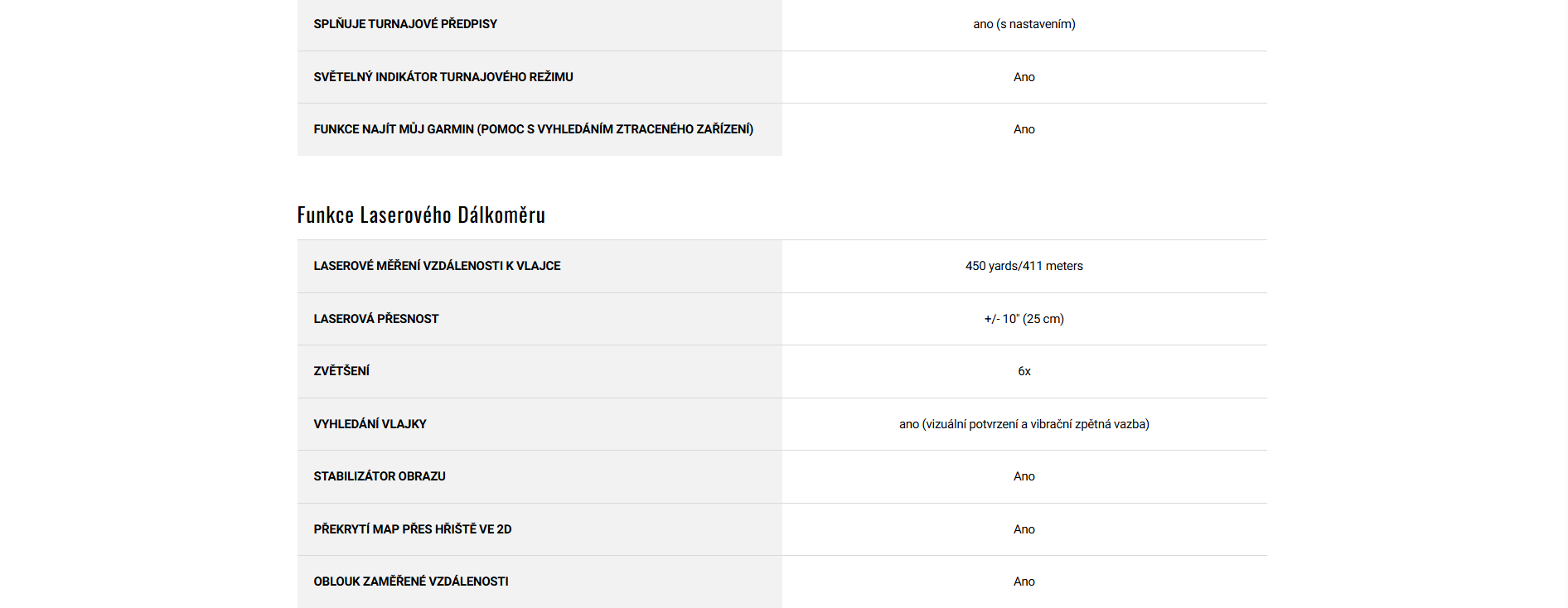Screen dimensions: 1568x608
Task: Select the 'Zvětšení' row label
Action: pos(341,371)
